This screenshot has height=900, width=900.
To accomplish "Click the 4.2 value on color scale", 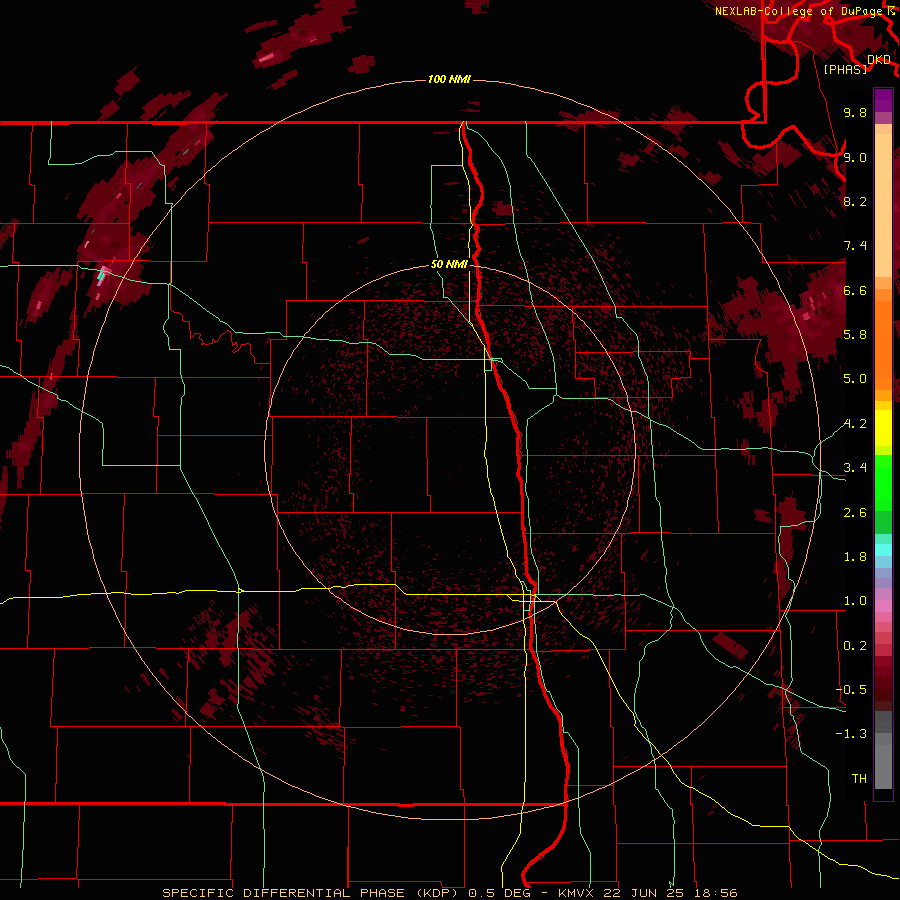I will coord(855,424).
